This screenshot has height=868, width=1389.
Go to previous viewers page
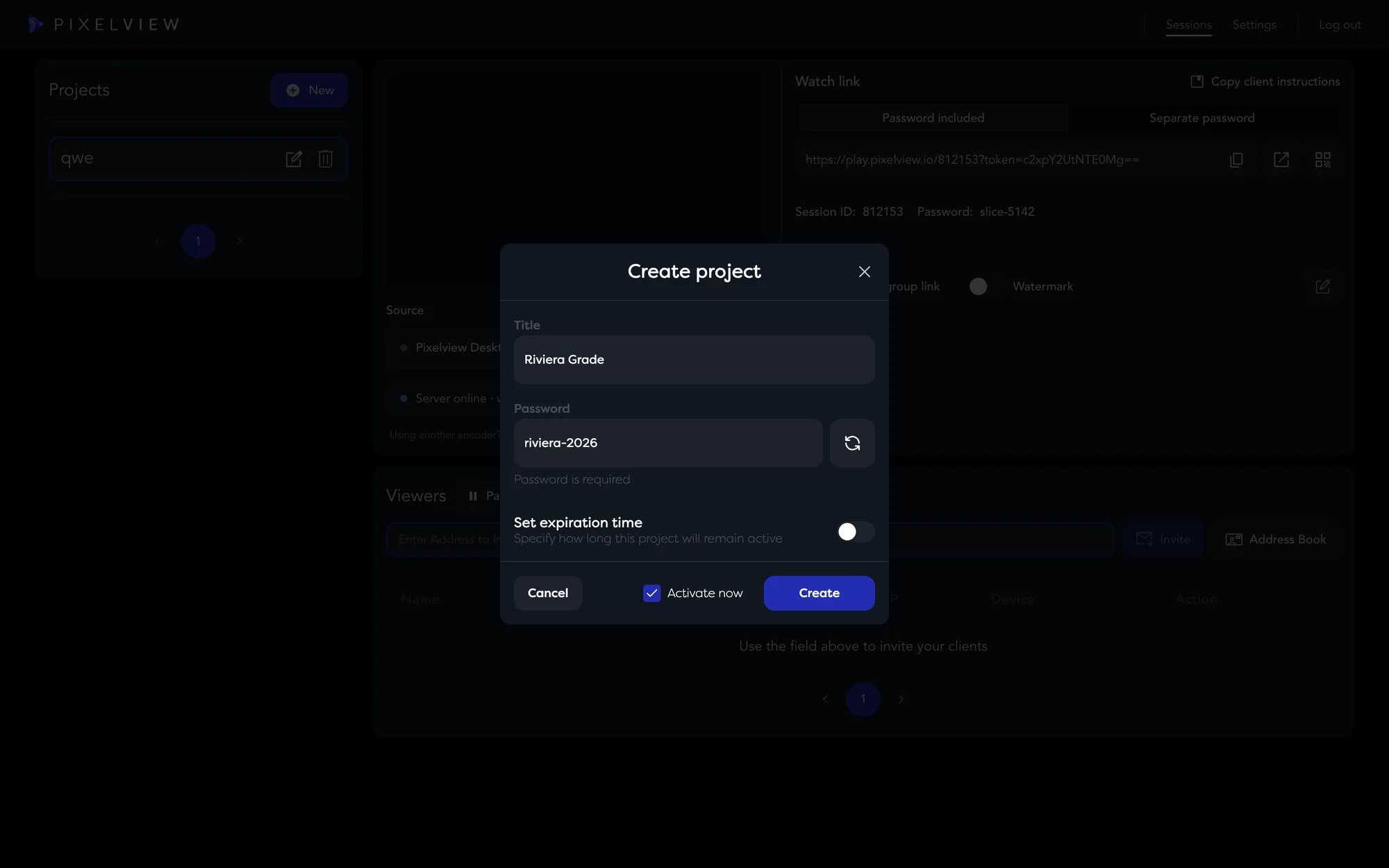(x=825, y=699)
